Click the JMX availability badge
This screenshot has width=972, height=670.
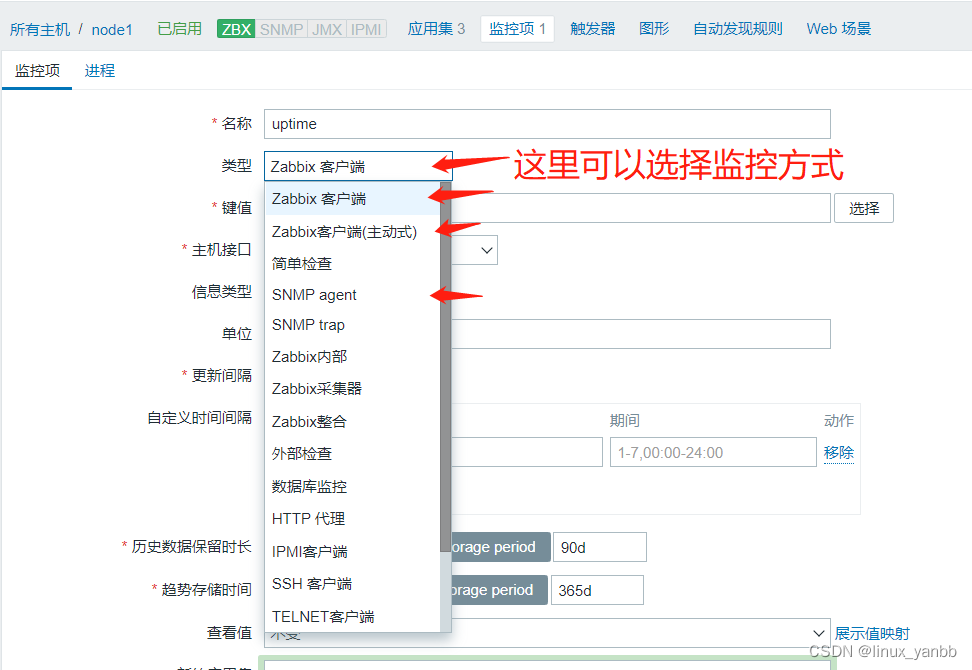[327, 29]
